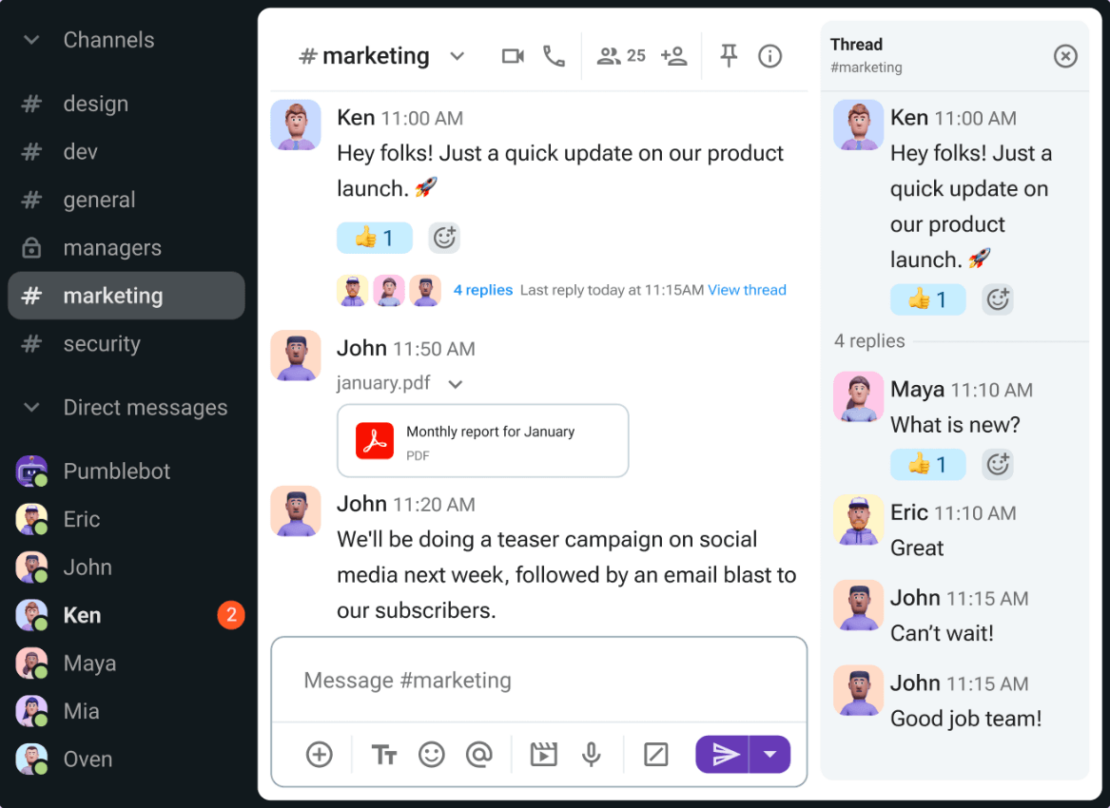
Task: Switch to the design channel
Action: tap(95, 104)
